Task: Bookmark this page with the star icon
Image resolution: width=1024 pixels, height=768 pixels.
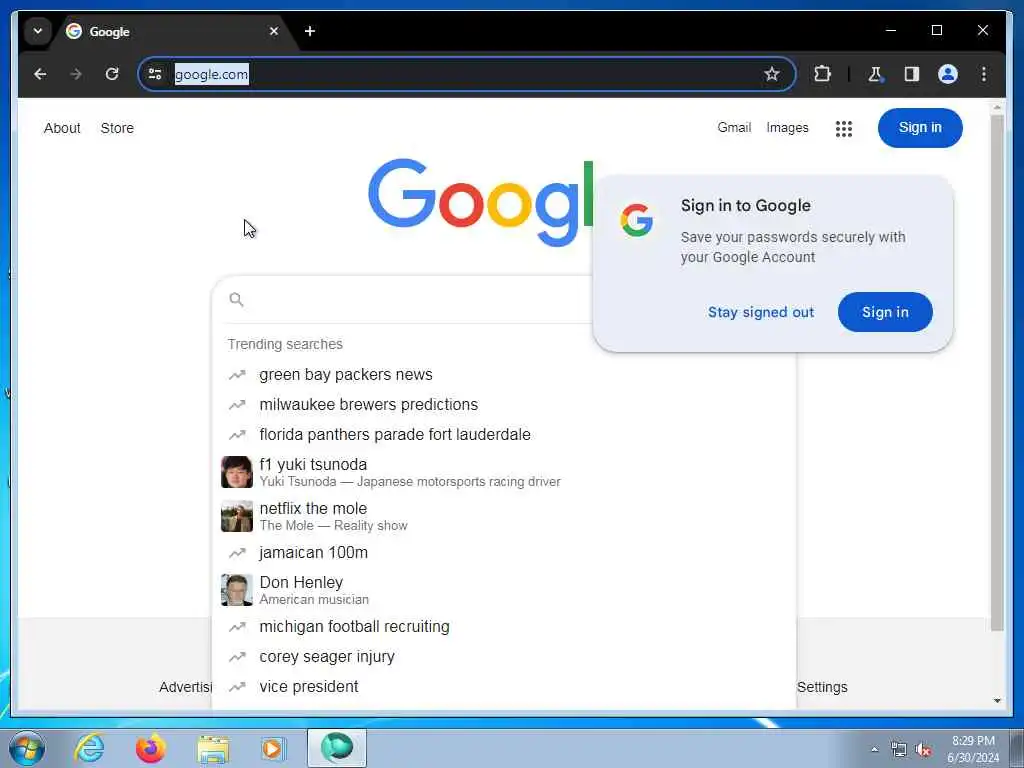Action: point(772,74)
